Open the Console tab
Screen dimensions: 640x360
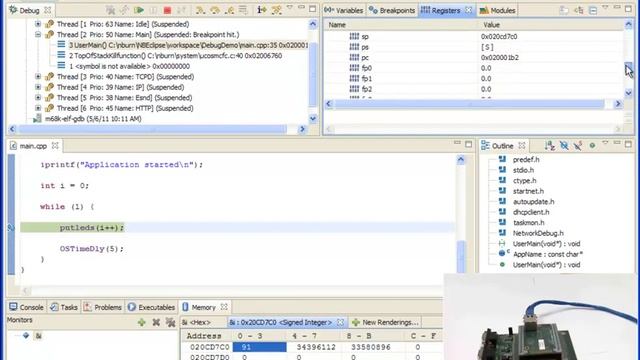tap(27, 307)
